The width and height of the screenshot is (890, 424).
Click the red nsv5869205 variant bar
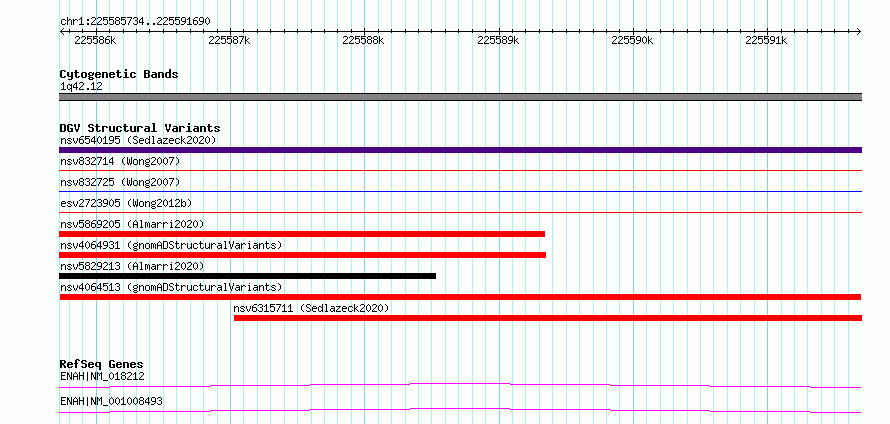point(302,234)
